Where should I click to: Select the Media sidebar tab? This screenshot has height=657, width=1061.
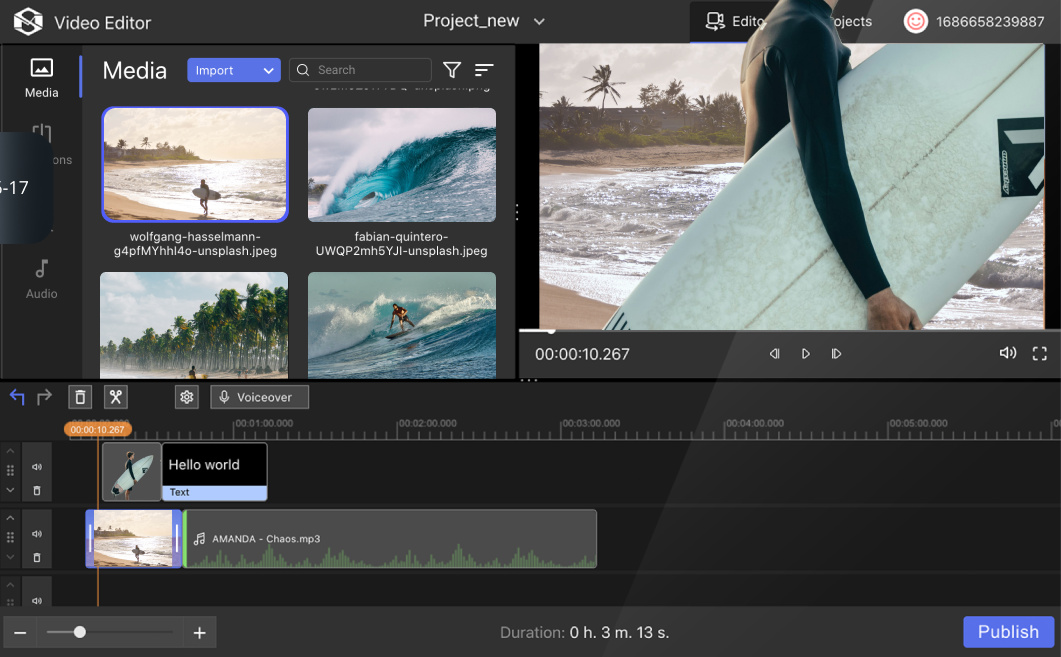pos(41,78)
